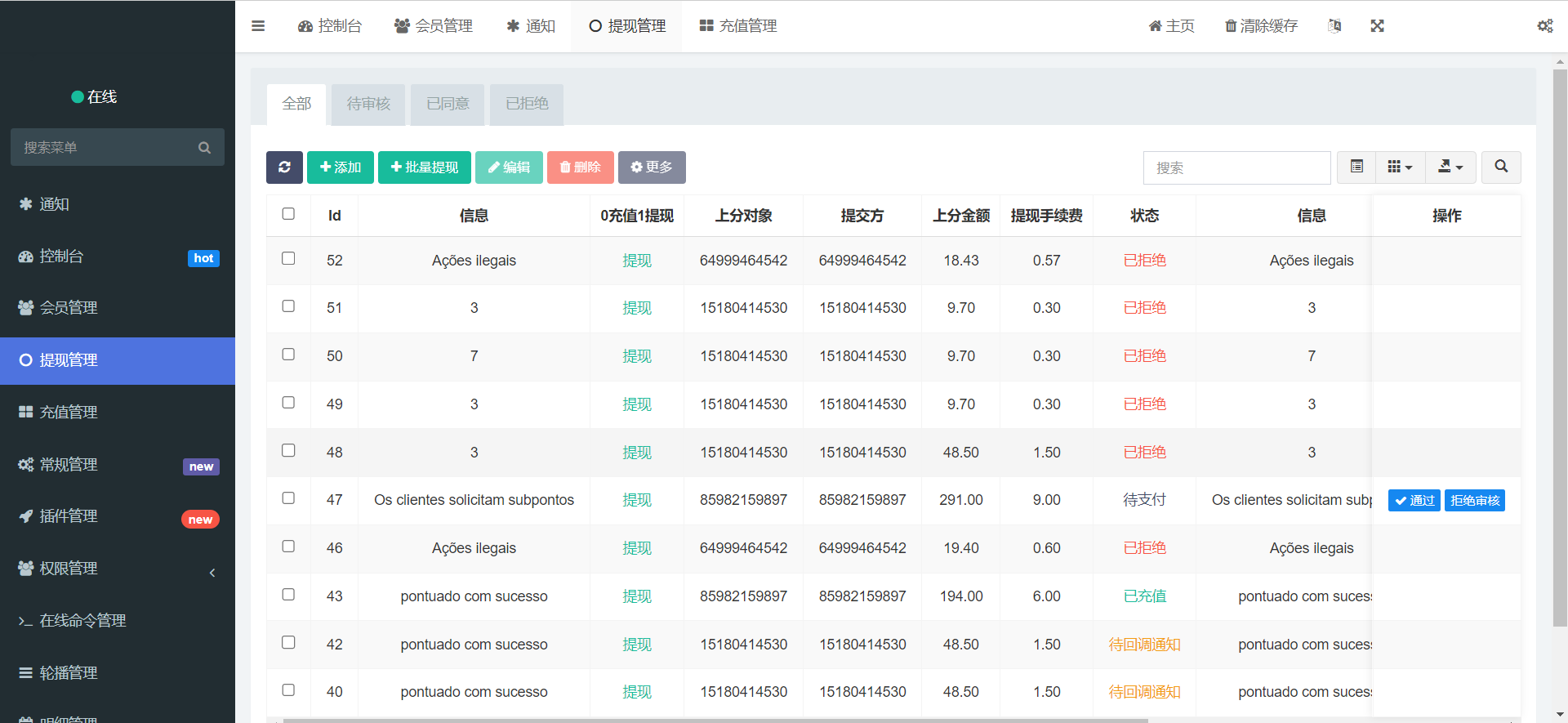Click the vertical scrollbar on the right
The width and height of the screenshot is (1568, 723).
pos(1560,343)
